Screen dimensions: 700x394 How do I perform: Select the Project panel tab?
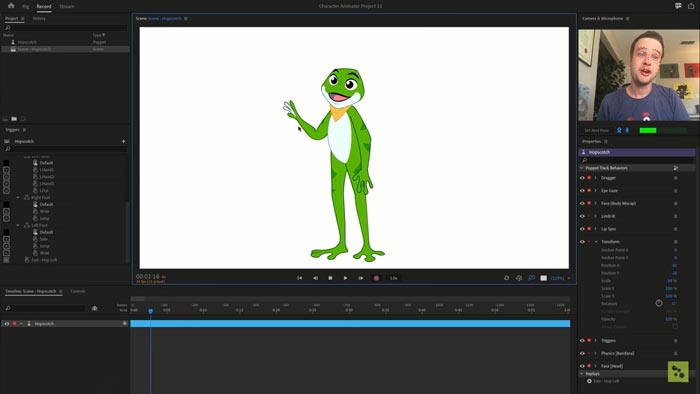(x=12, y=18)
